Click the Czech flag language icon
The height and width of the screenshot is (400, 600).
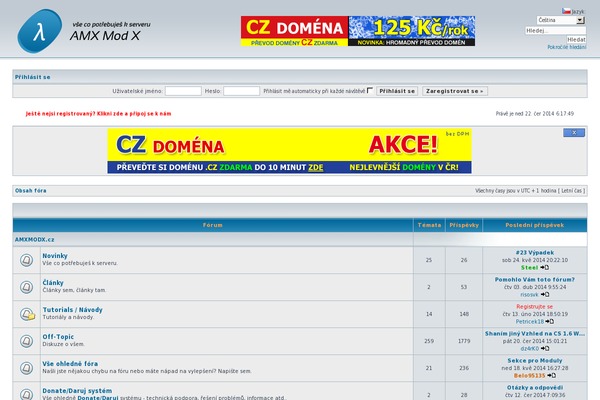(566, 11)
